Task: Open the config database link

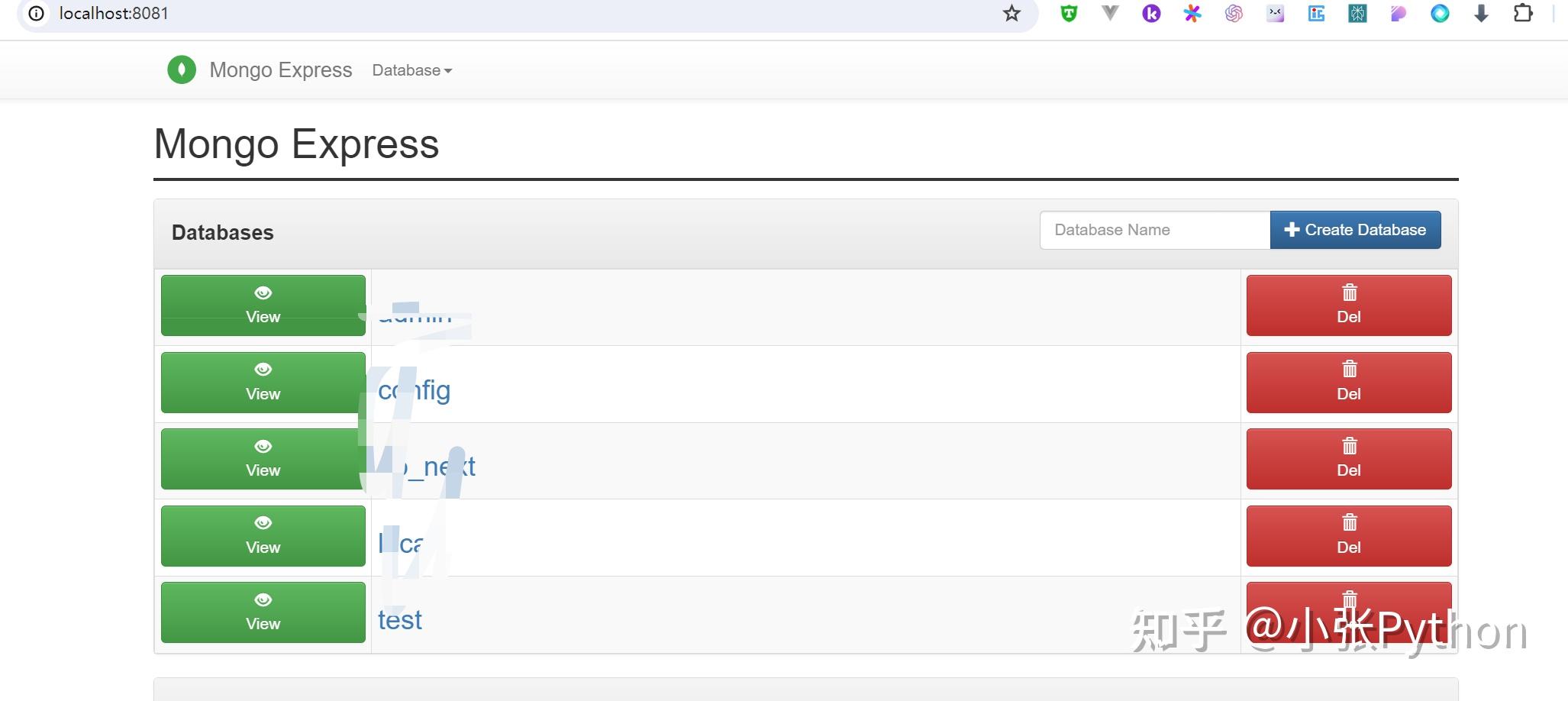Action: click(x=414, y=390)
